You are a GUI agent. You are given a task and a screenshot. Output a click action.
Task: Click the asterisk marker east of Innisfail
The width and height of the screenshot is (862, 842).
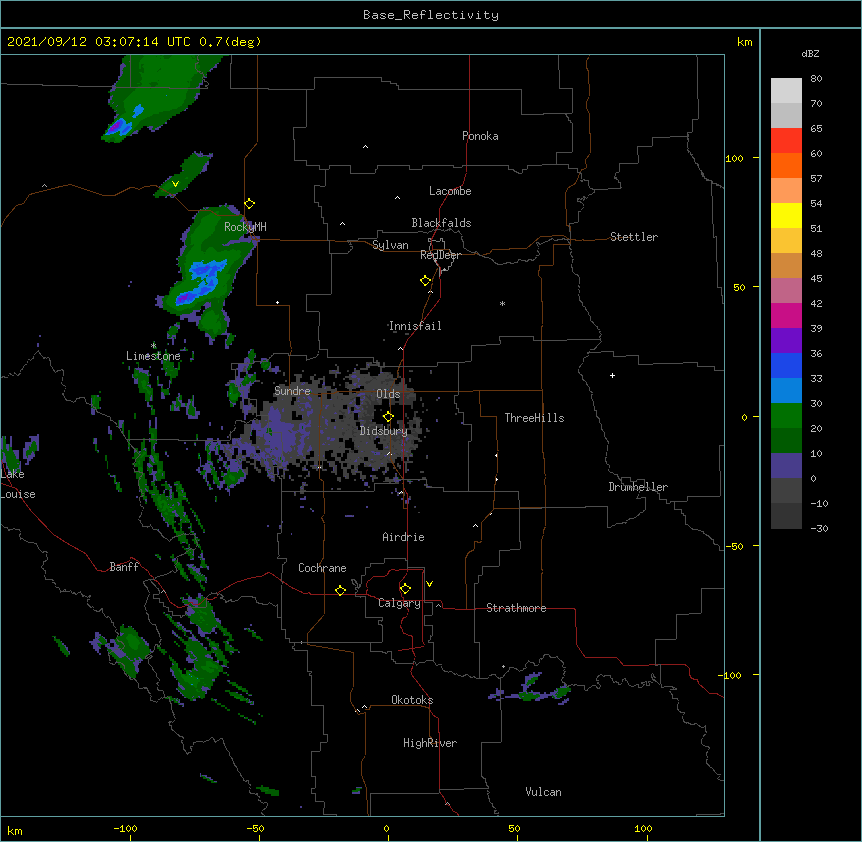tap(502, 303)
